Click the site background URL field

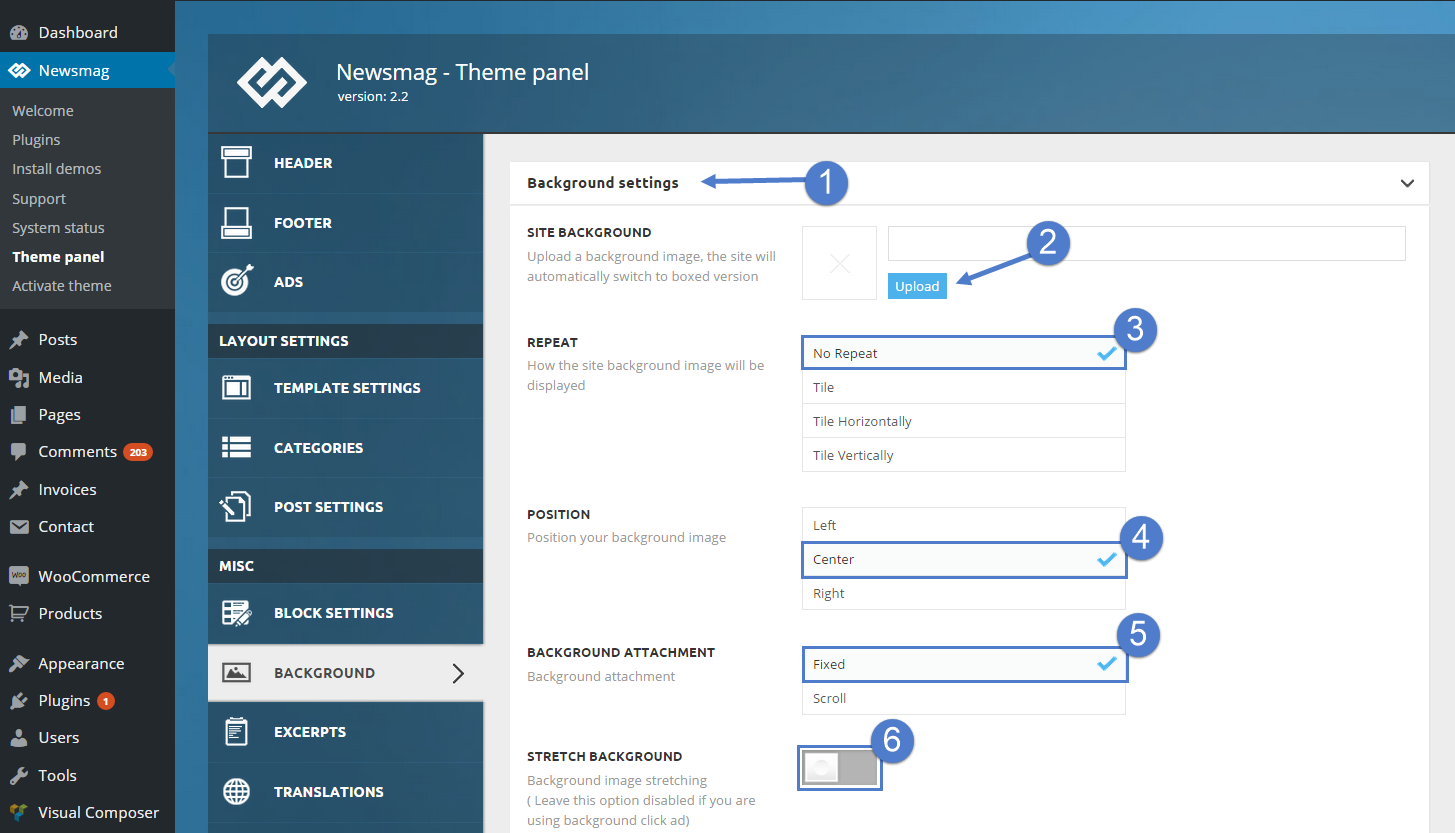[x=1147, y=243]
